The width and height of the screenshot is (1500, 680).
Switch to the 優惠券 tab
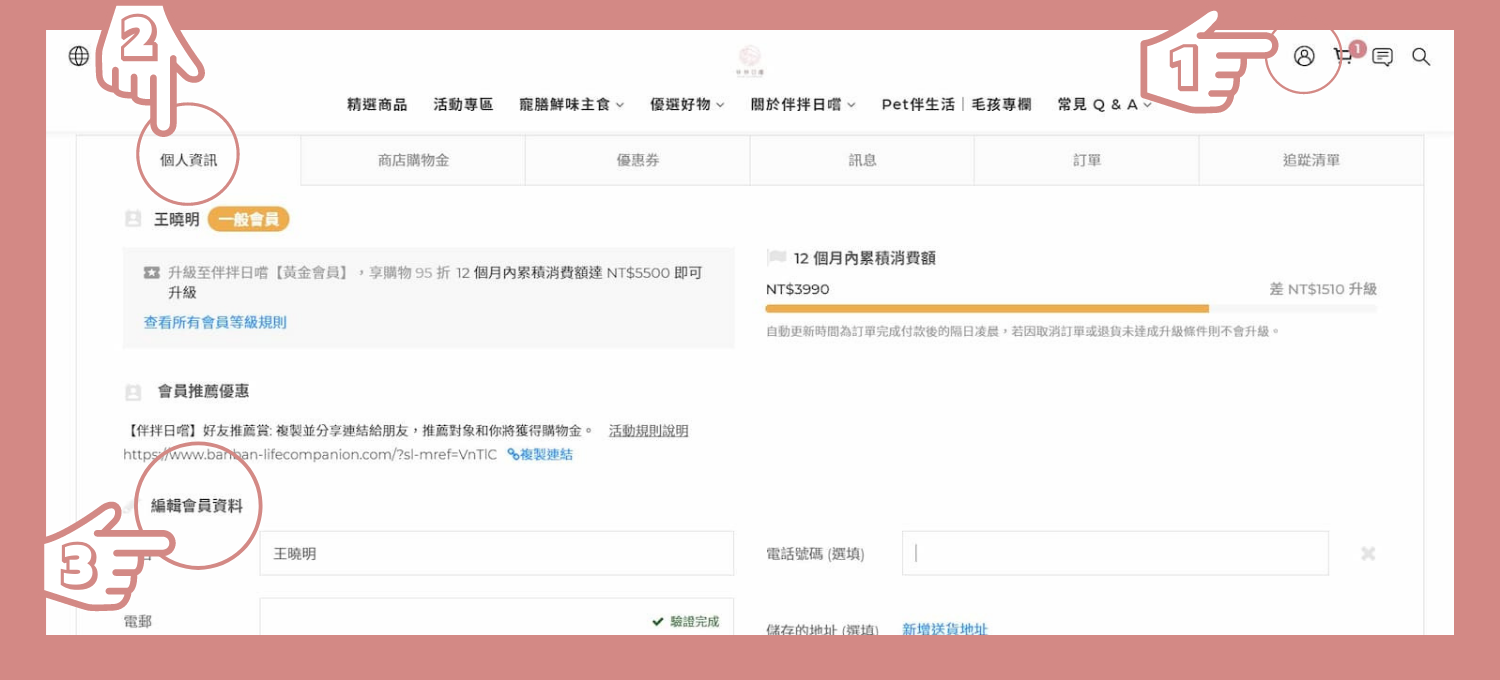pos(637,160)
